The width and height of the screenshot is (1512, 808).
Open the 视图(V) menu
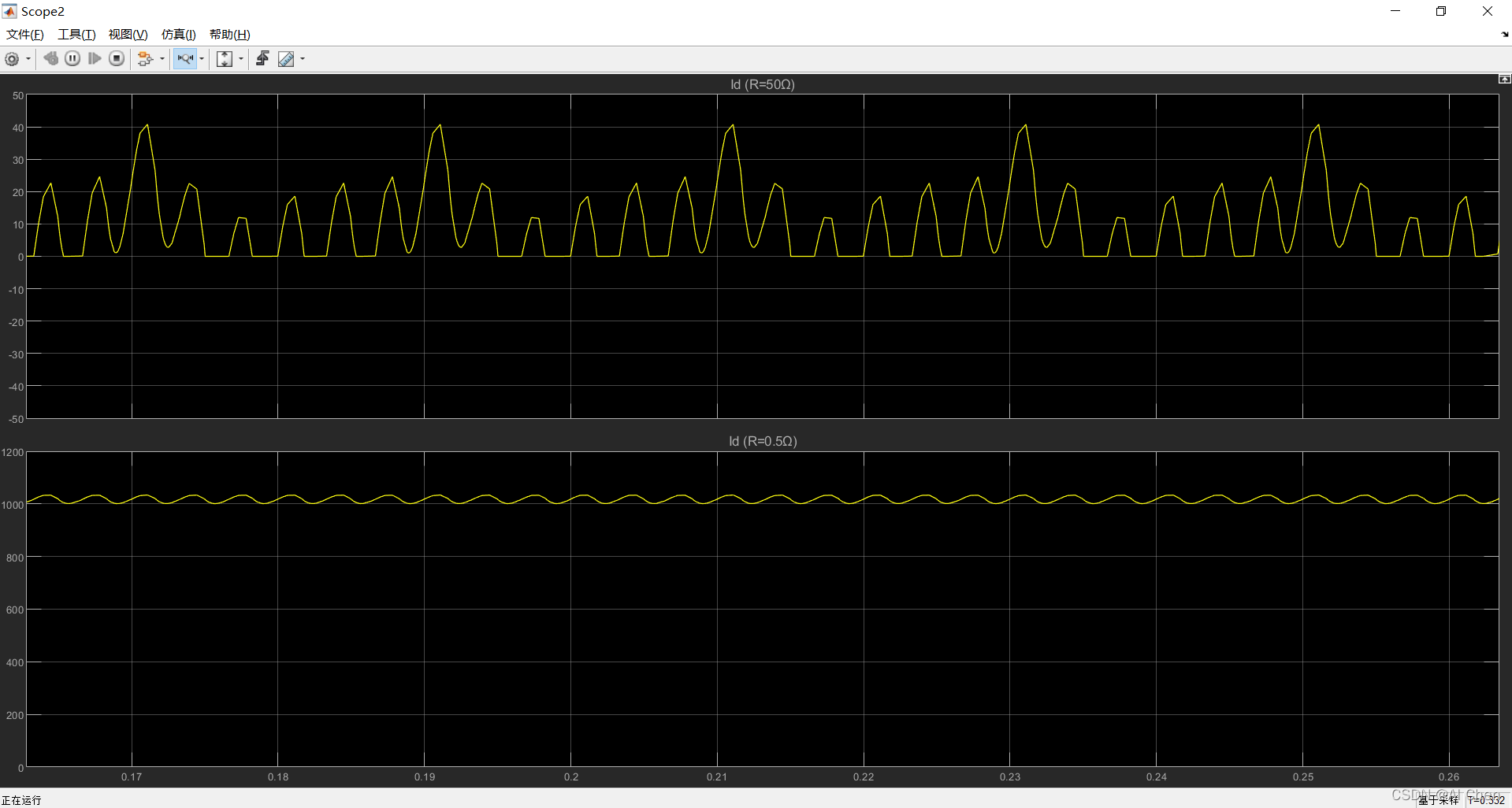click(128, 34)
